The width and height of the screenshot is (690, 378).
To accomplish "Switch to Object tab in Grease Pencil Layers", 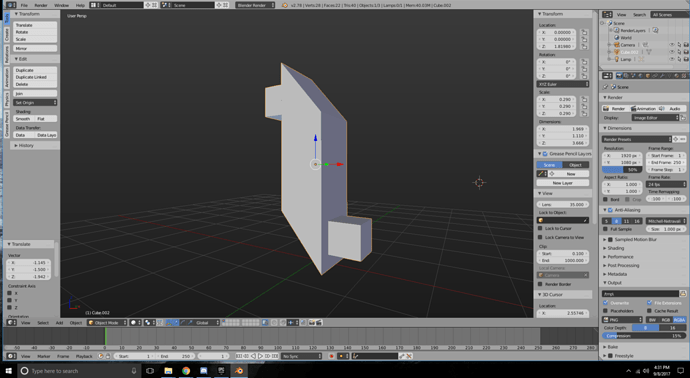I will click(x=575, y=165).
